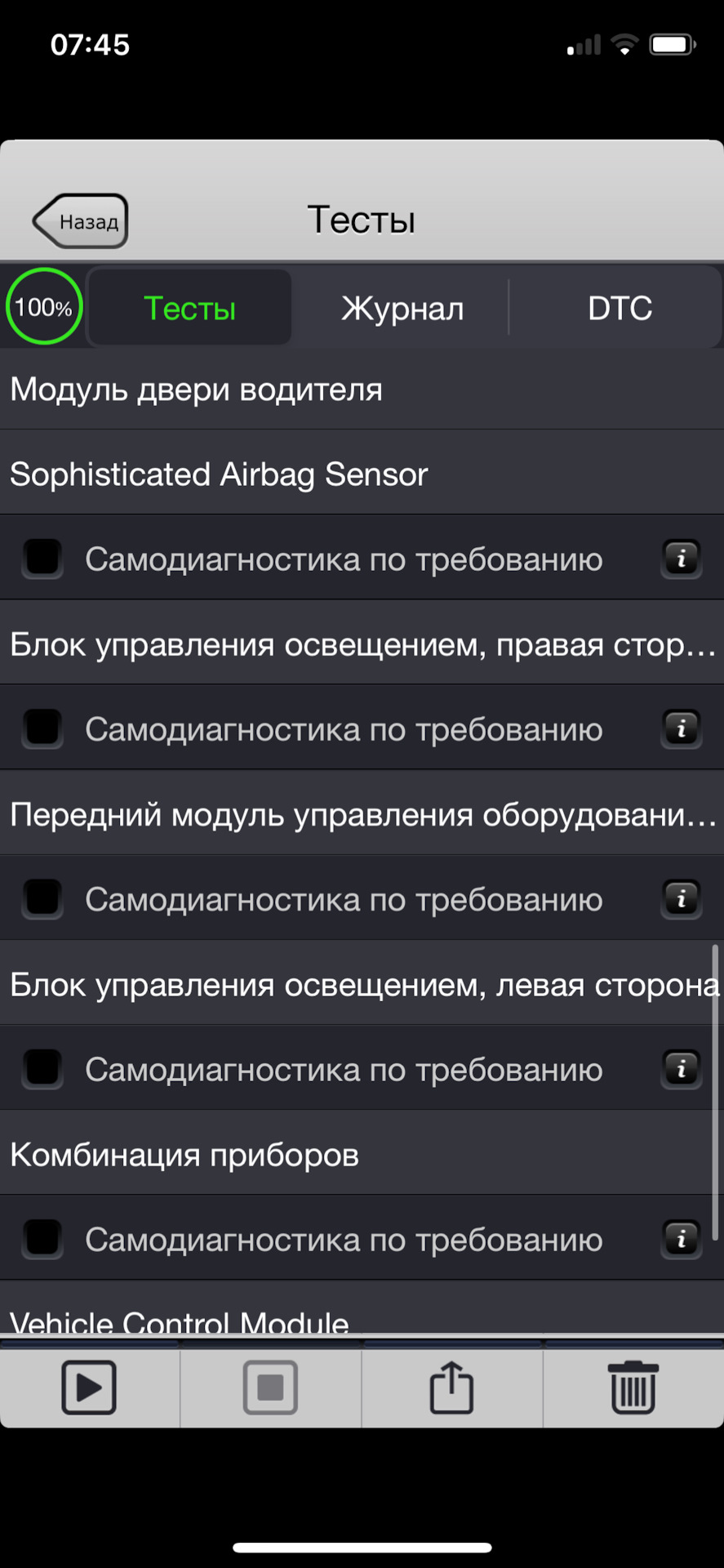The width and height of the screenshot is (724, 1568).
Task: Select the Тесты tab
Action: click(x=189, y=308)
